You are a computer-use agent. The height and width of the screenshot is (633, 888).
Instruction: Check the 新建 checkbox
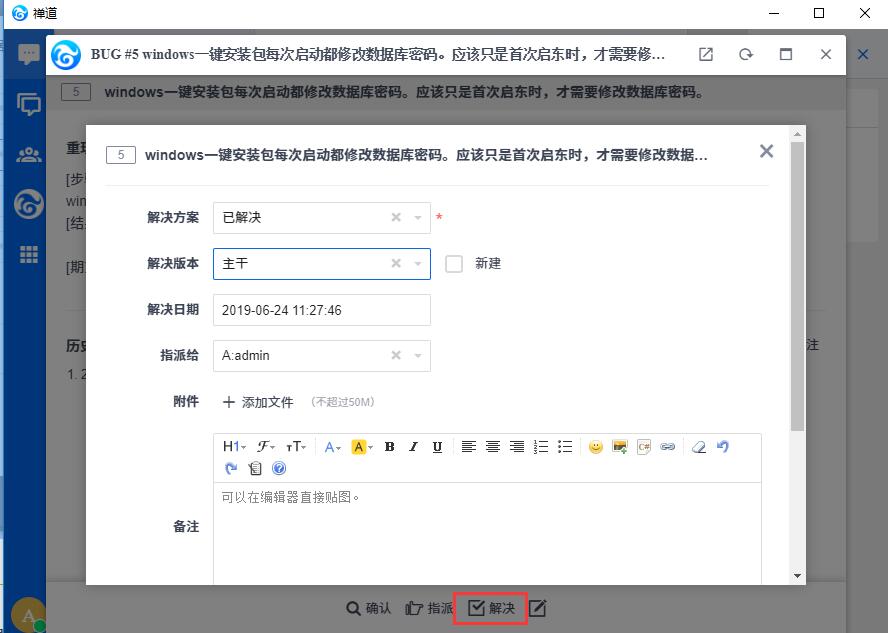(x=454, y=264)
